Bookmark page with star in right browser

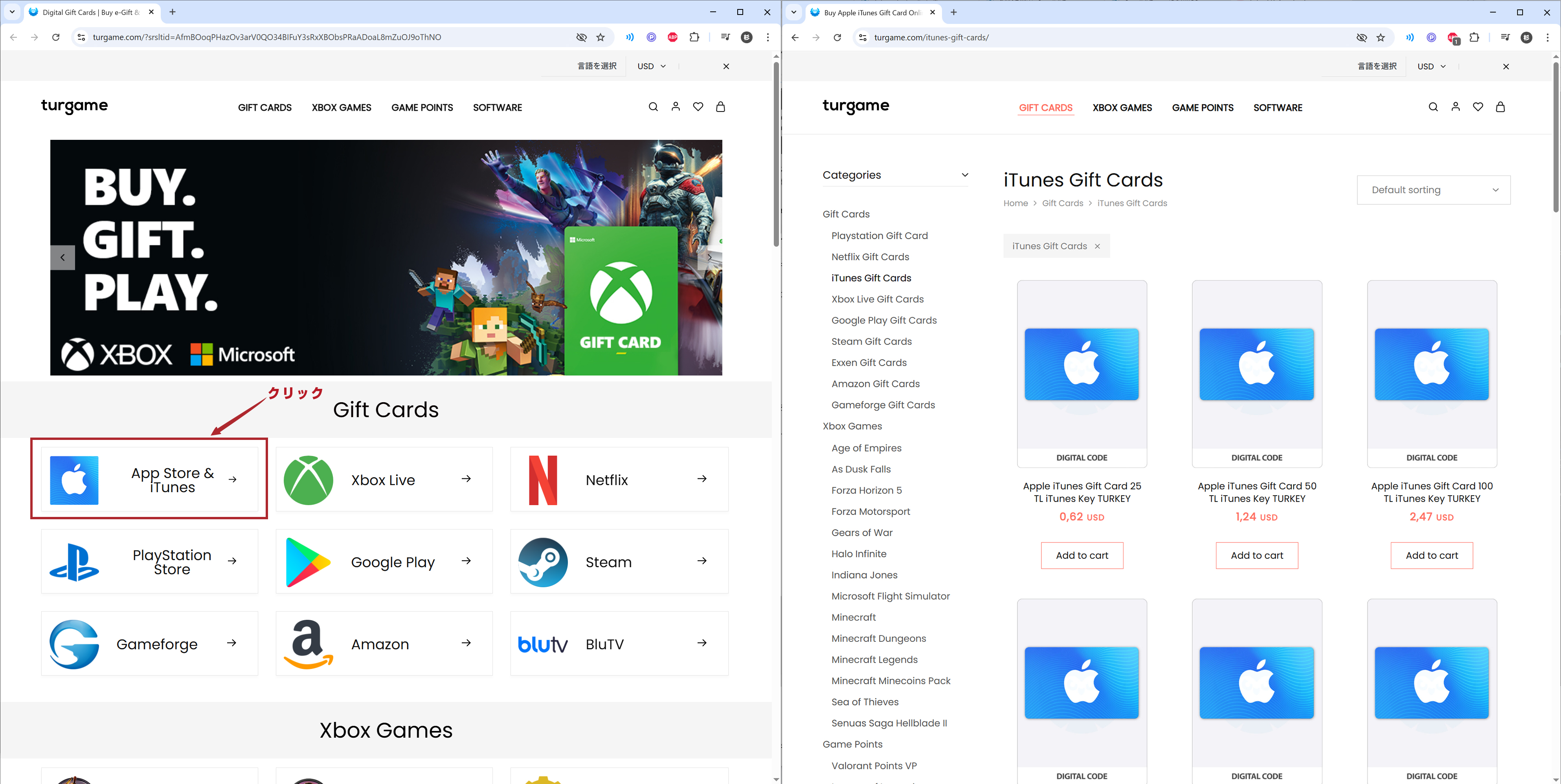click(x=1381, y=38)
